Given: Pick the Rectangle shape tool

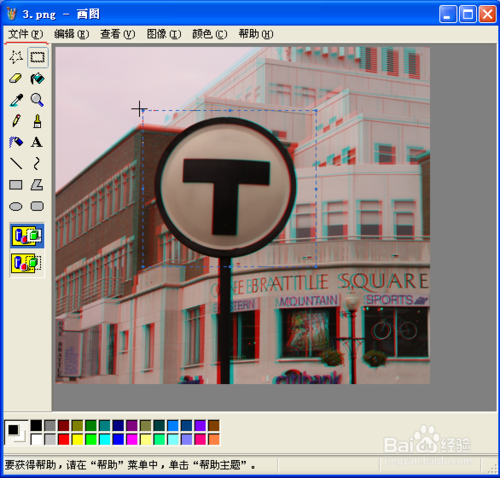Looking at the screenshot, I should pyautogui.click(x=16, y=185).
